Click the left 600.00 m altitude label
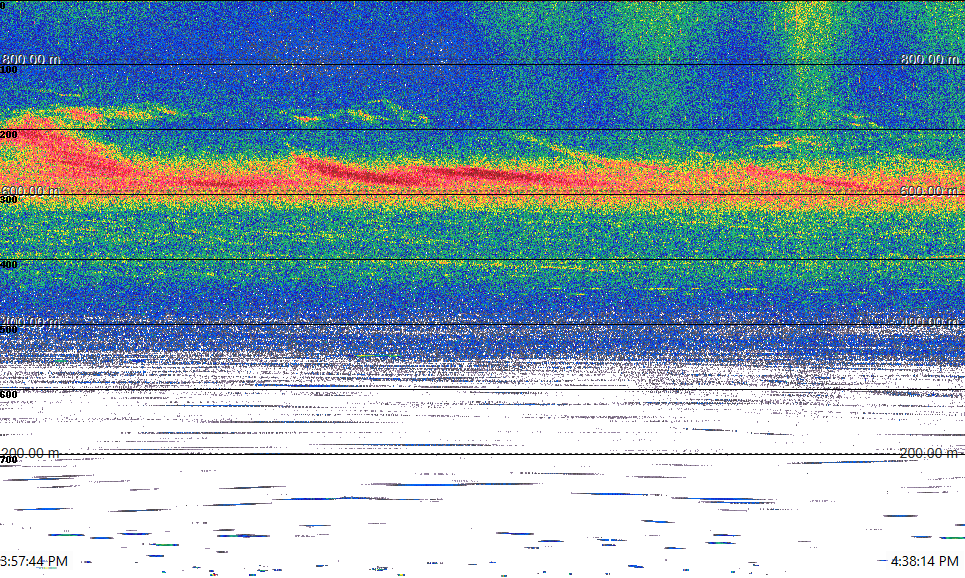 coord(31,191)
